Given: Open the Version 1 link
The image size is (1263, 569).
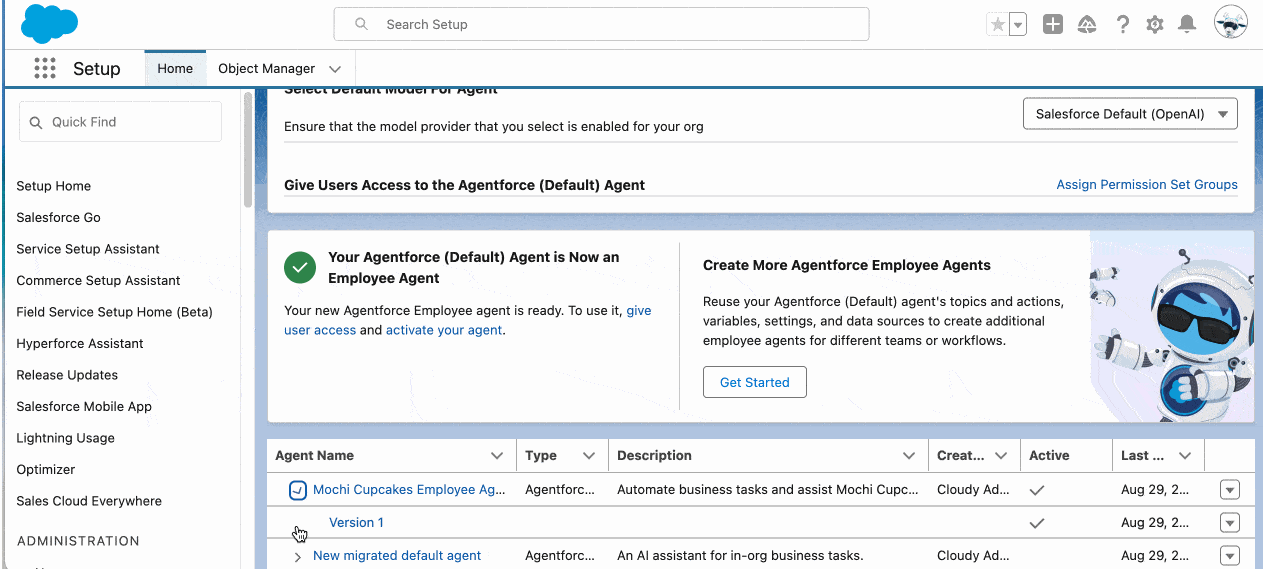Looking at the screenshot, I should [x=356, y=523].
